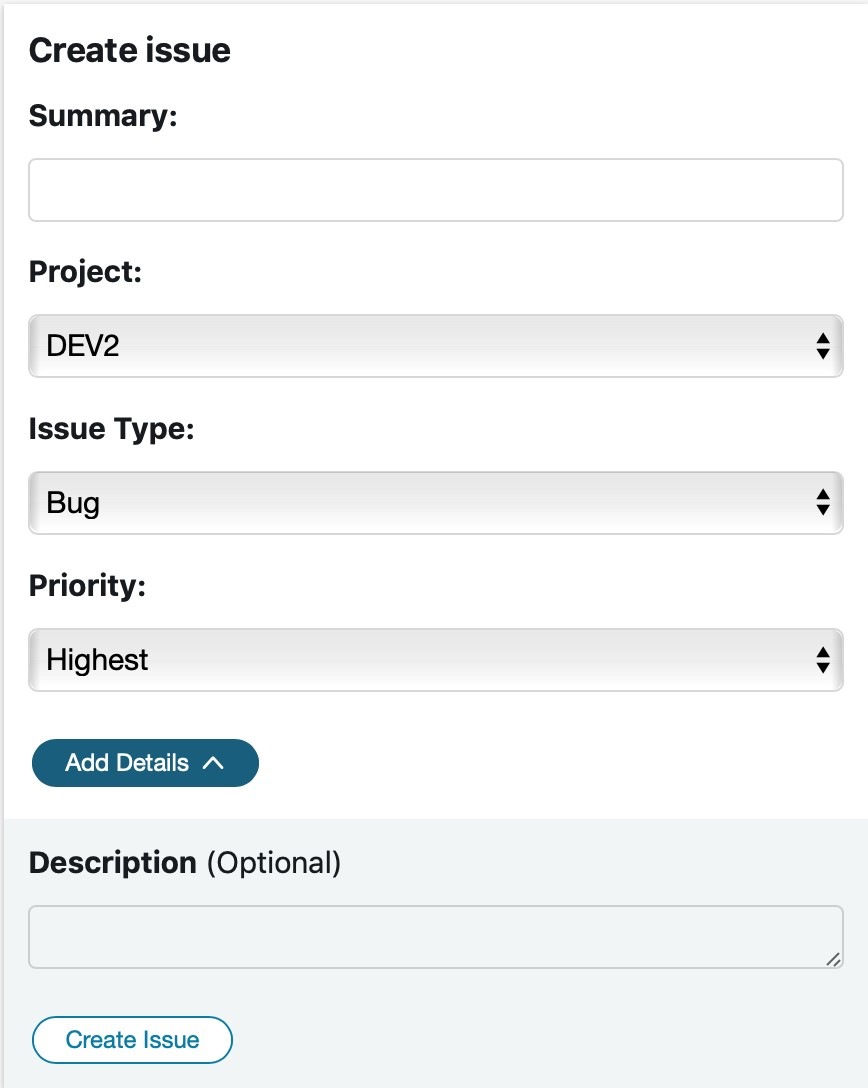Click the Highest value text in Priority

tap(97, 660)
